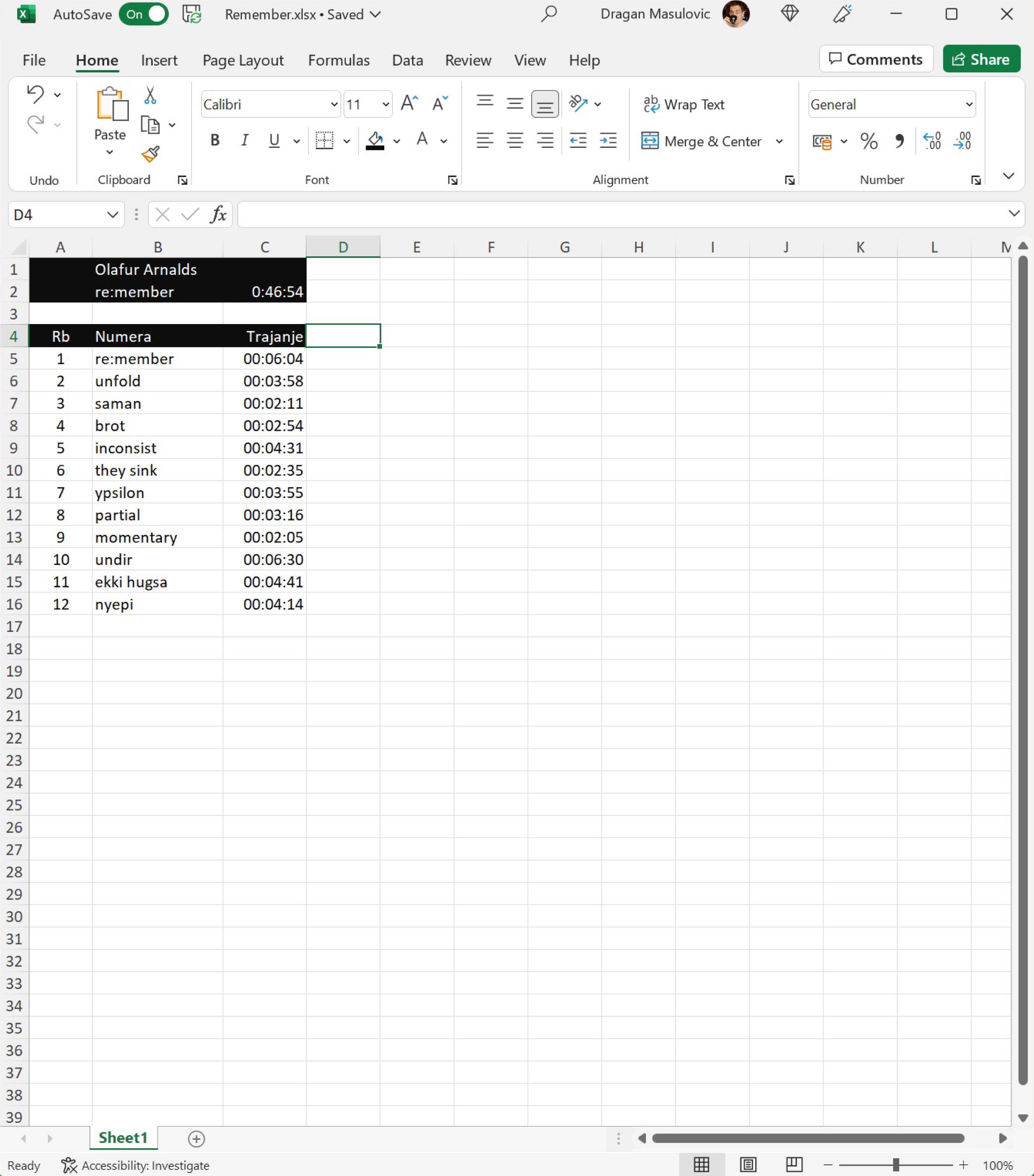Open the Comments pane button
Screen dimensions: 1034x1176
tap(875, 59)
